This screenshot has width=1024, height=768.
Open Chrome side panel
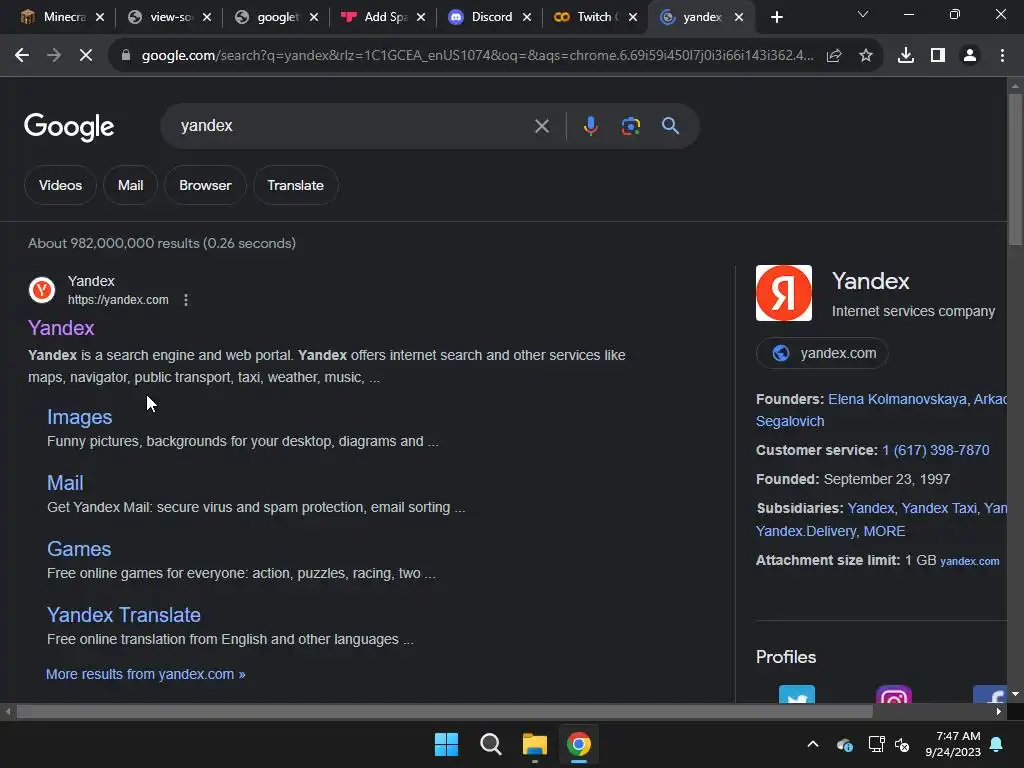[938, 56]
